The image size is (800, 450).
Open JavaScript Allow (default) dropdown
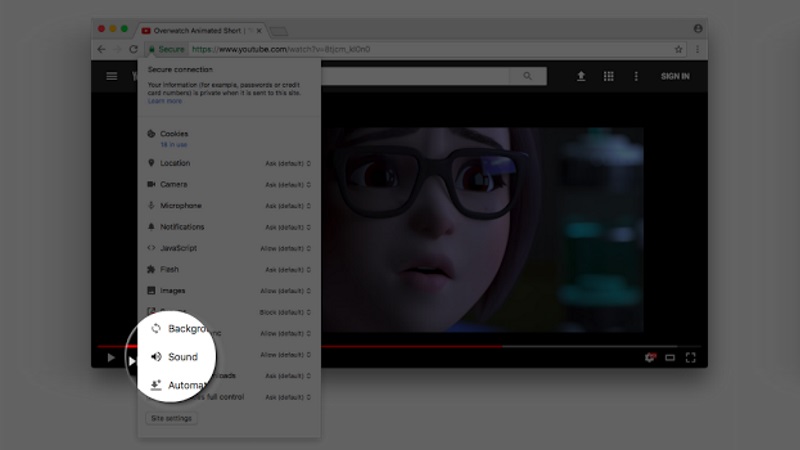click(x=286, y=248)
